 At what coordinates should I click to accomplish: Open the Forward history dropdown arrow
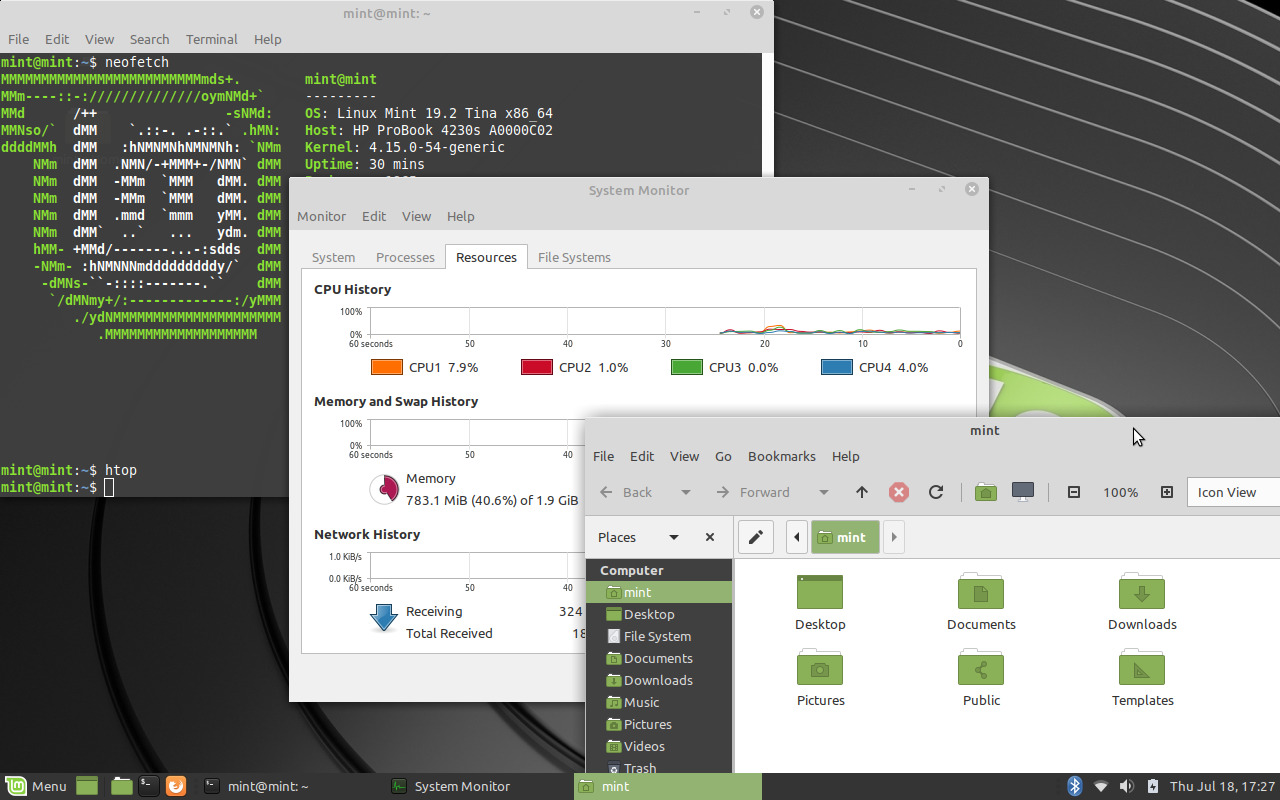point(824,492)
